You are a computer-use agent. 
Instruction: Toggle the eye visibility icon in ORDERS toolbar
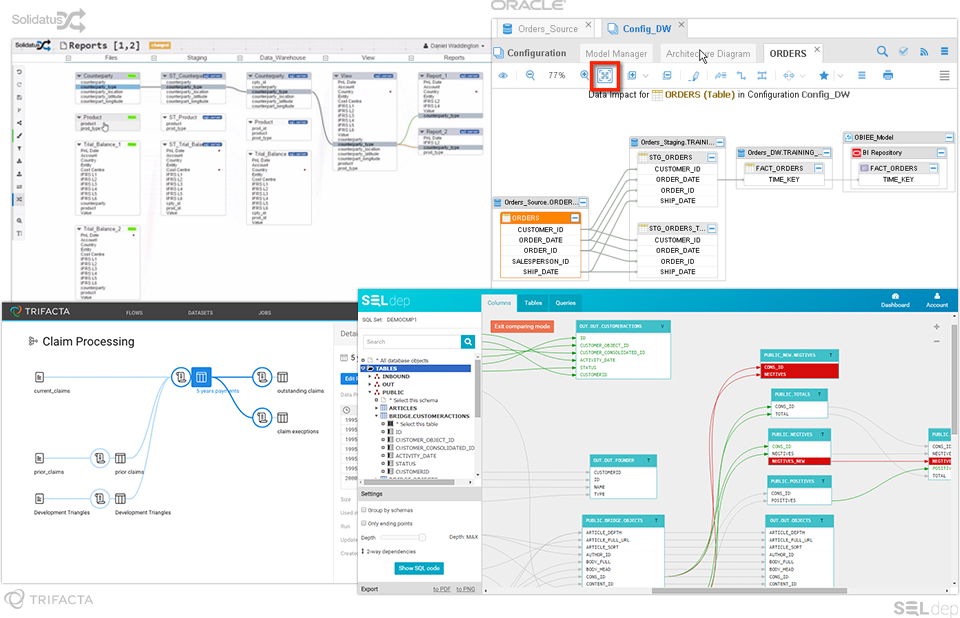click(x=502, y=75)
